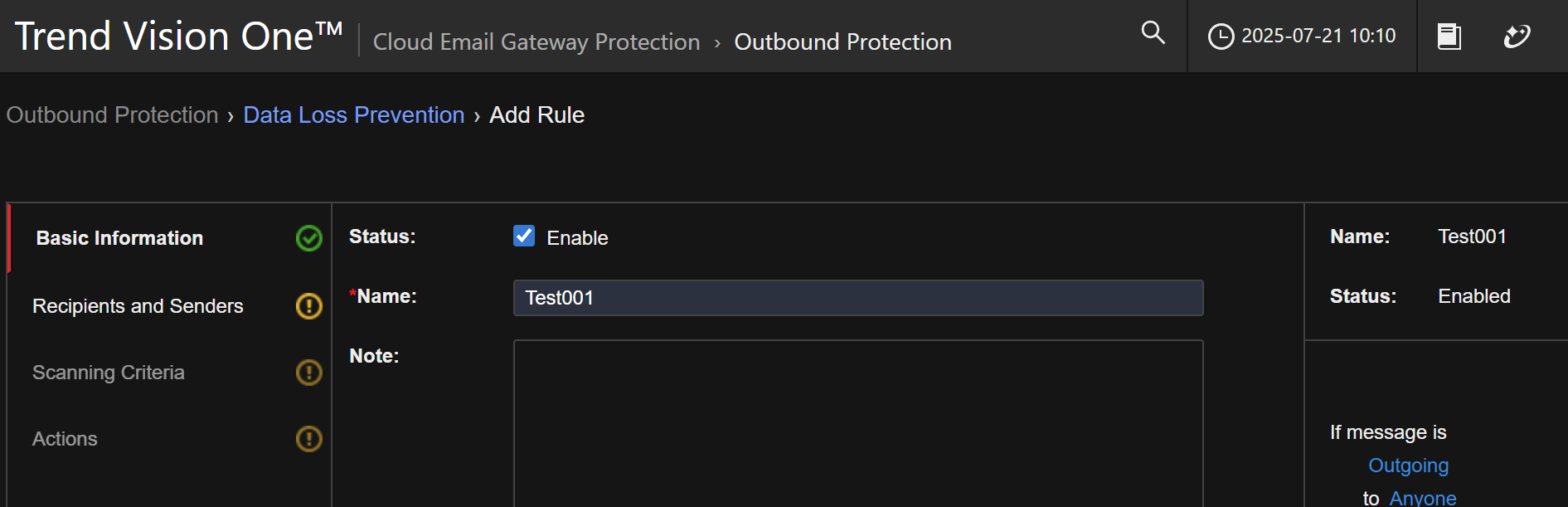The height and width of the screenshot is (507, 1568).
Task: Click Cloud Email Gateway Protection in header
Action: 536,42
